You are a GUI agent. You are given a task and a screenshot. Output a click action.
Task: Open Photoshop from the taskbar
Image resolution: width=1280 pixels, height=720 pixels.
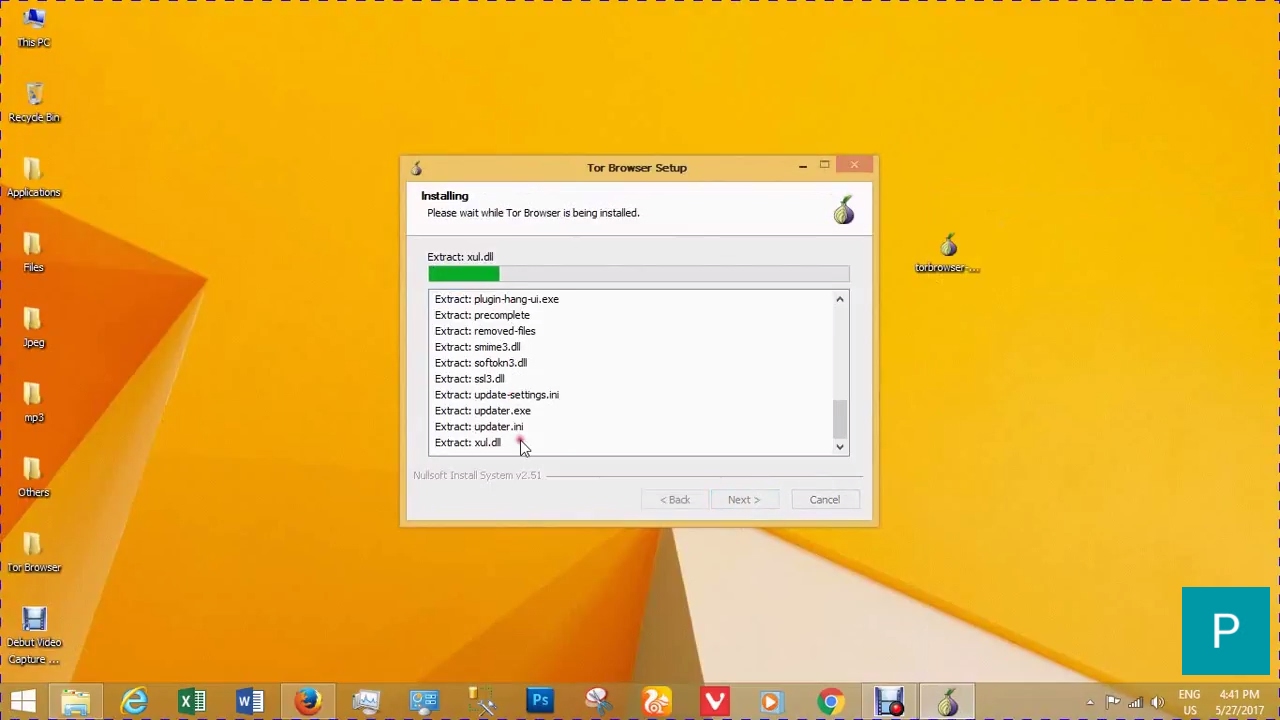[x=540, y=702]
